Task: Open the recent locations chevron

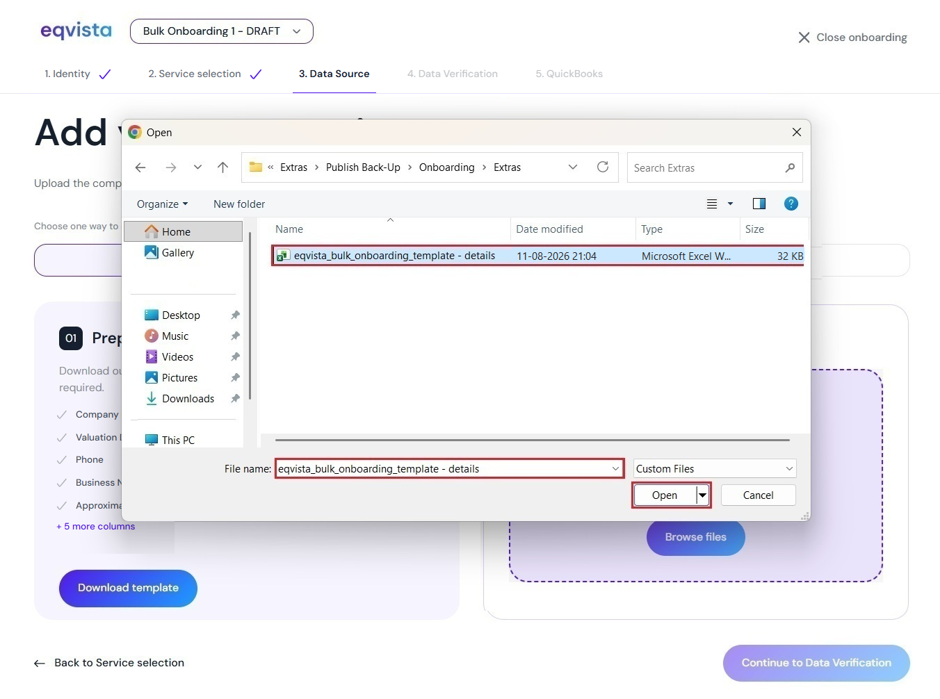Action: 197,167
